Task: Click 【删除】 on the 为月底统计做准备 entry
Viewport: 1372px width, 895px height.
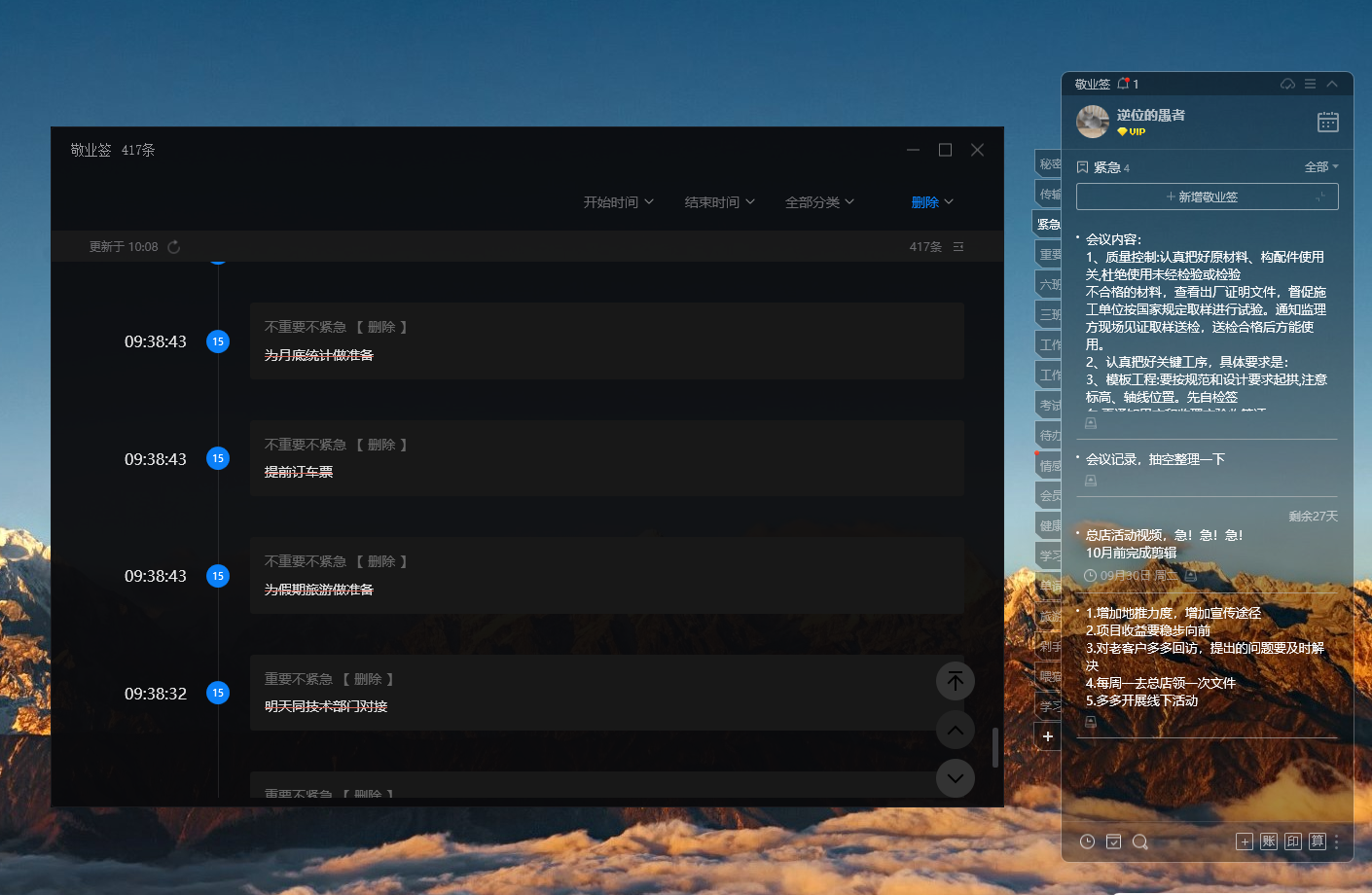Action: 381,327
